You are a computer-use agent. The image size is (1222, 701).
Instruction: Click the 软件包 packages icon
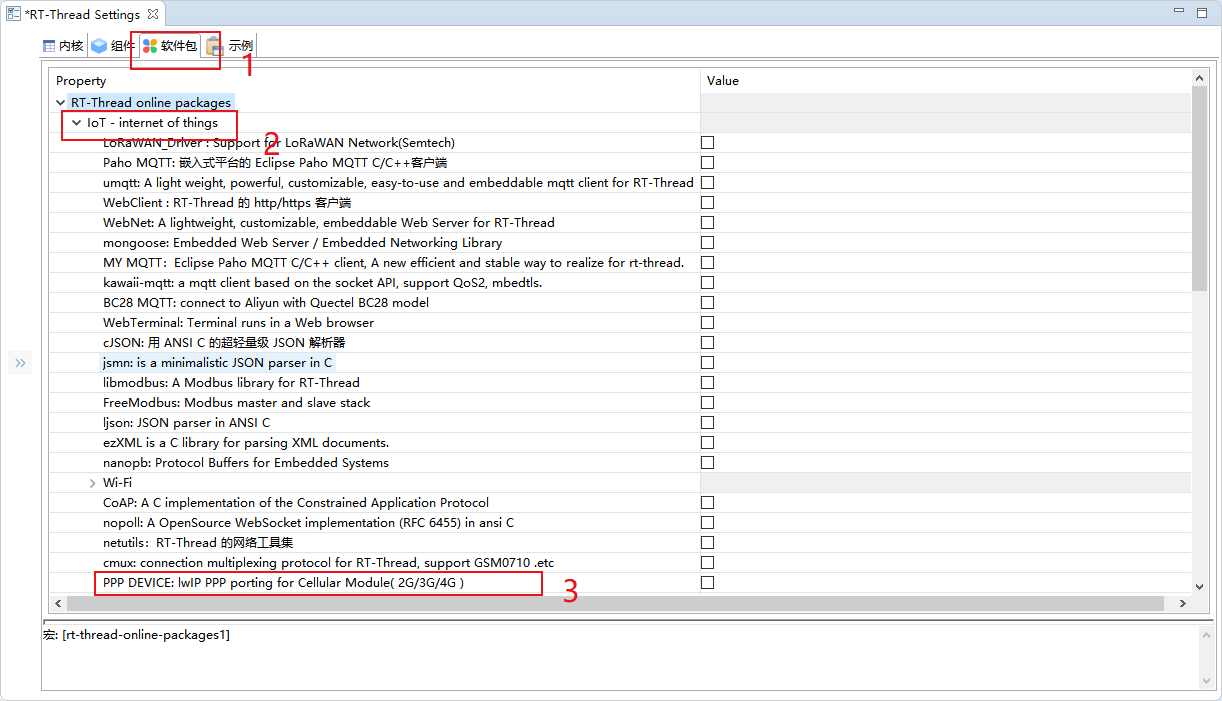(x=152, y=45)
